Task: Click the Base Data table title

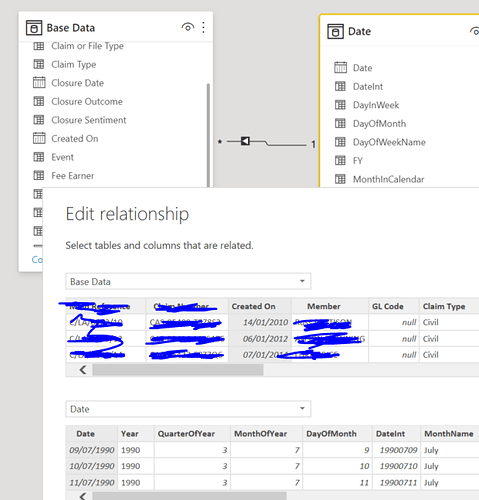Action: [71, 28]
